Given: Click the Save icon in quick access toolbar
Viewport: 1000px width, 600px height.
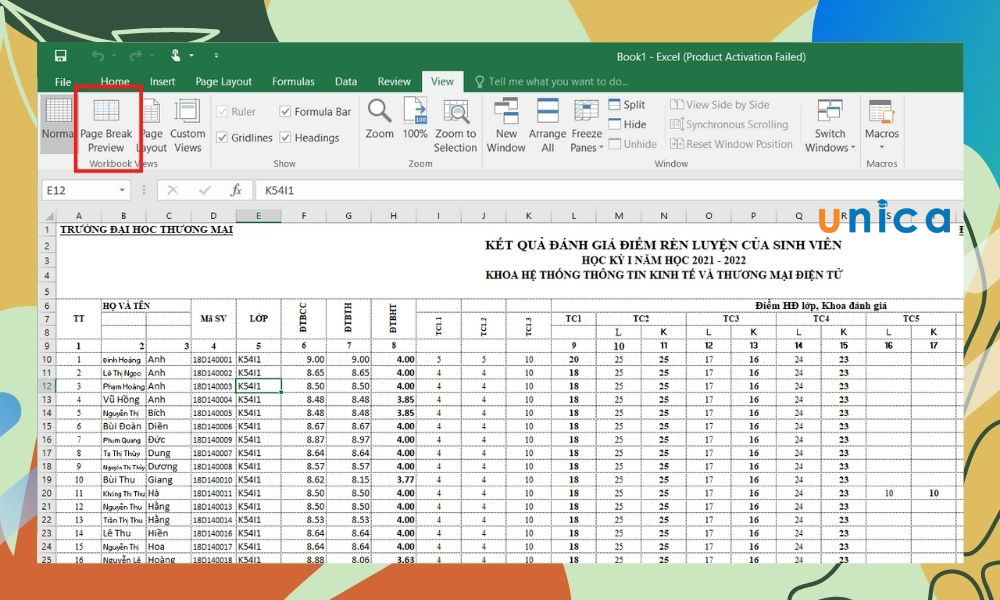Looking at the screenshot, I should click(61, 56).
